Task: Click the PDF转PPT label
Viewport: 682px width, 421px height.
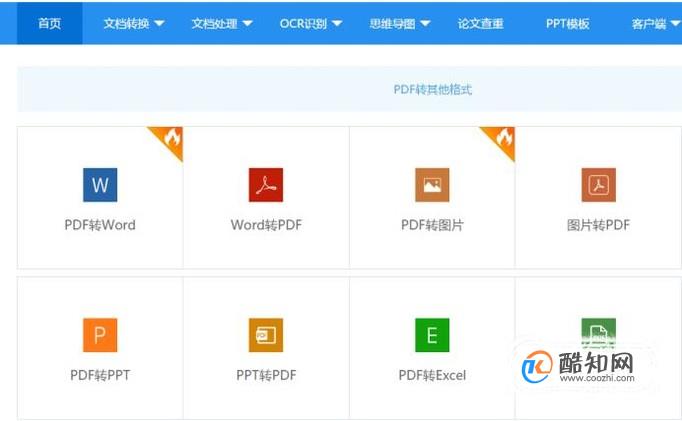Action: (100, 375)
